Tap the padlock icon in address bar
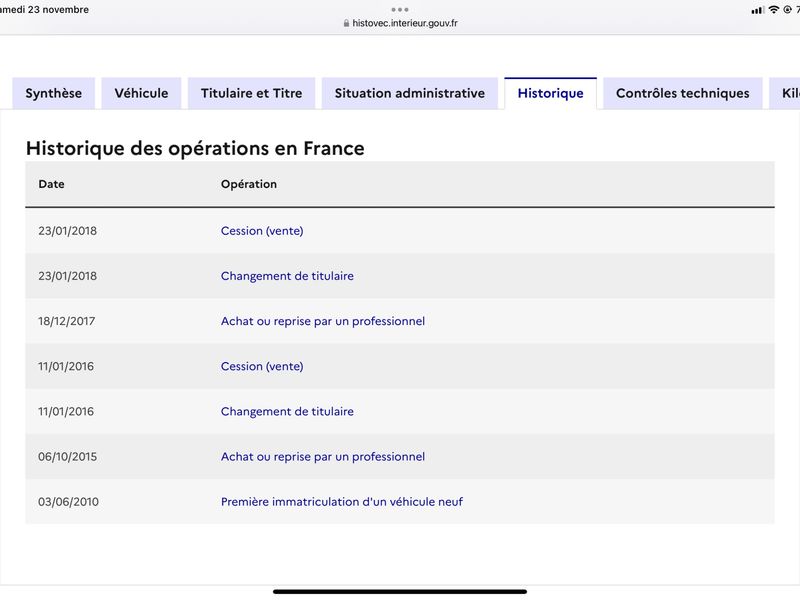 click(x=346, y=23)
